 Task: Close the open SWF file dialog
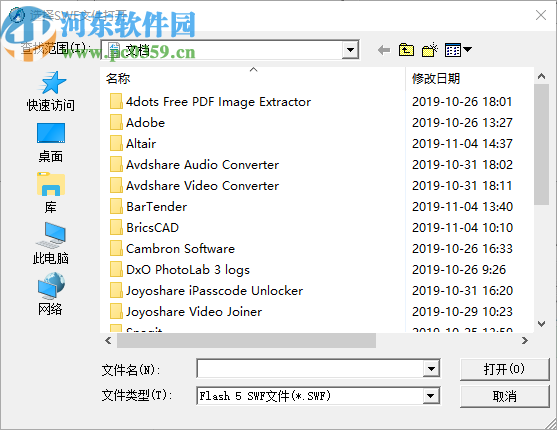point(541,15)
